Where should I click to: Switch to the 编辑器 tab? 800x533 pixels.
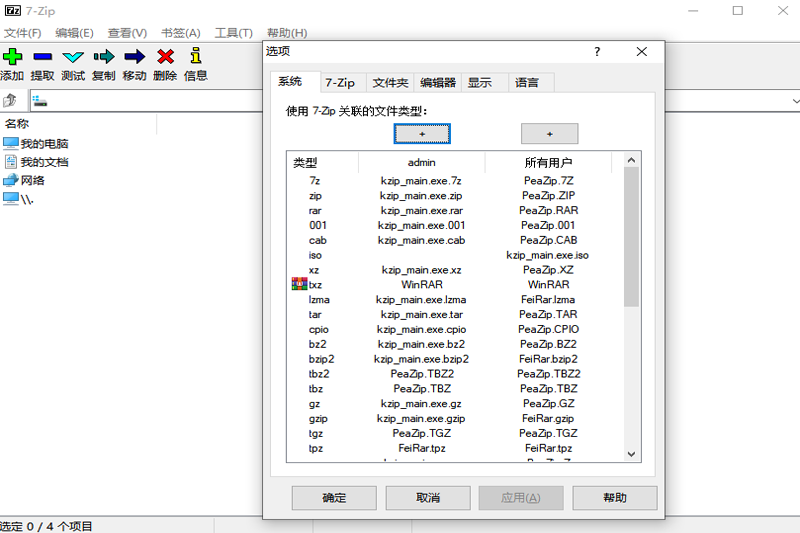(438, 83)
